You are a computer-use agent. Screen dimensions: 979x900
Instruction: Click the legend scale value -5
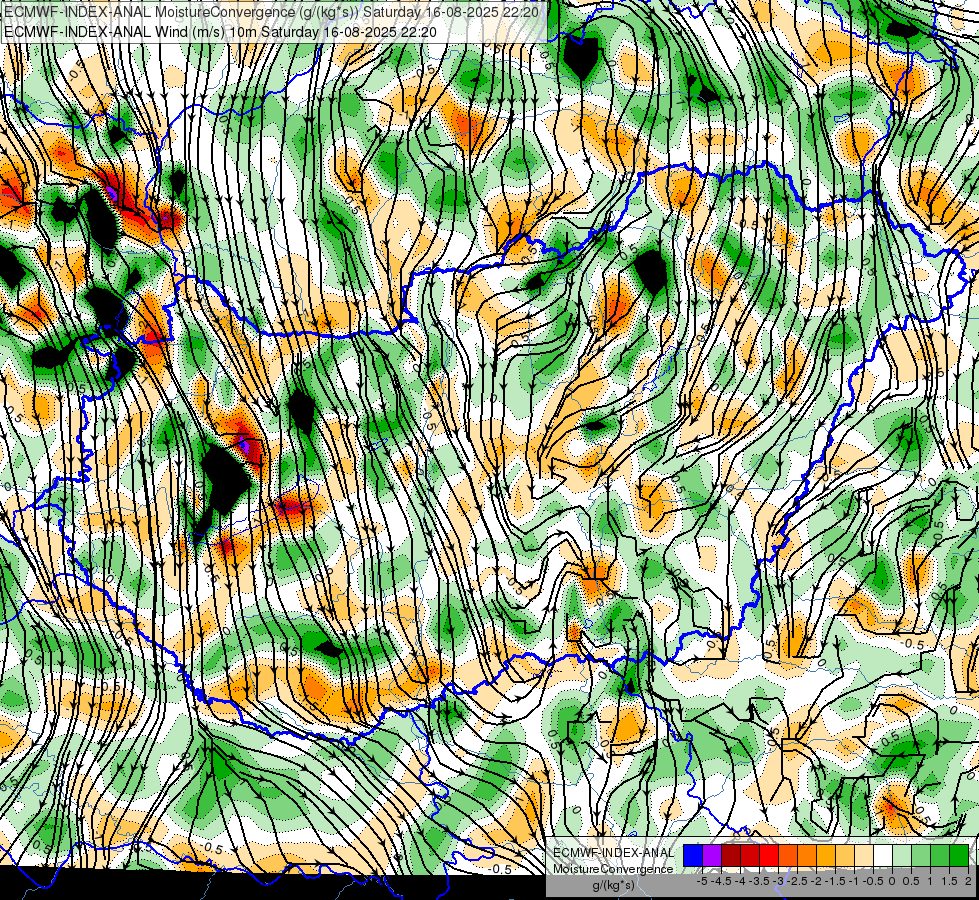click(702, 881)
